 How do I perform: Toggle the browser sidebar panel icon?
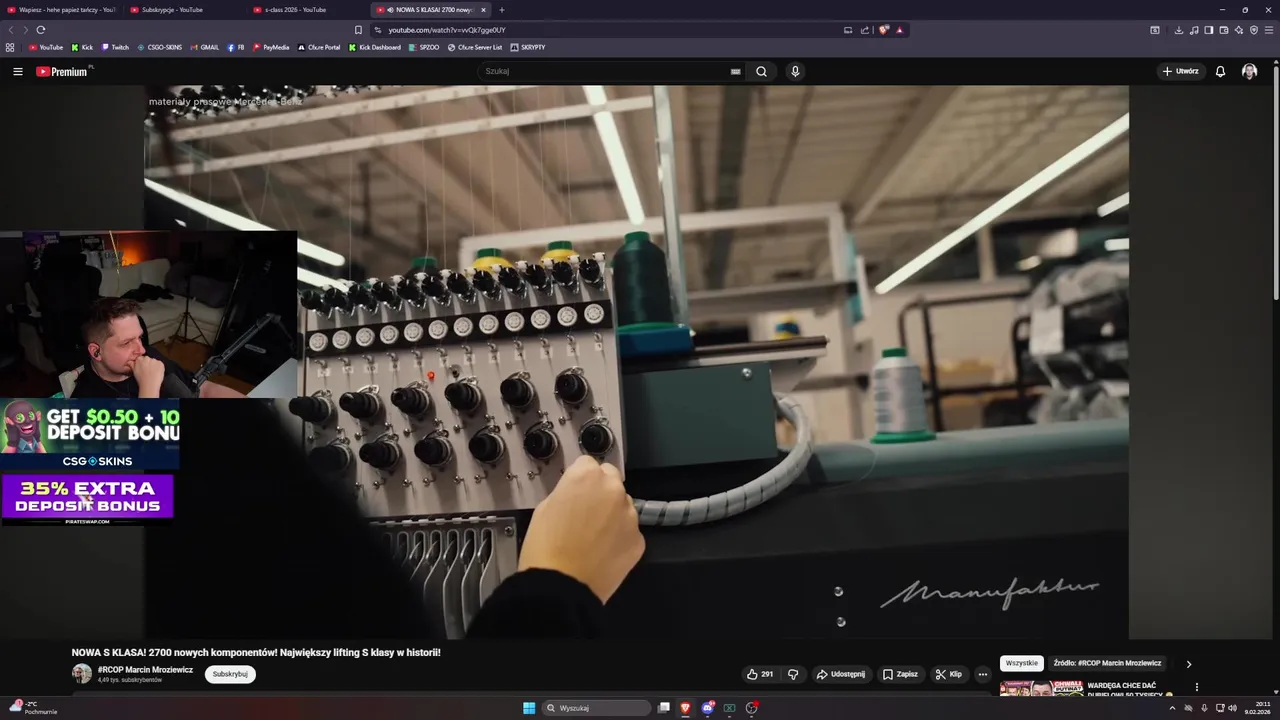1209,30
